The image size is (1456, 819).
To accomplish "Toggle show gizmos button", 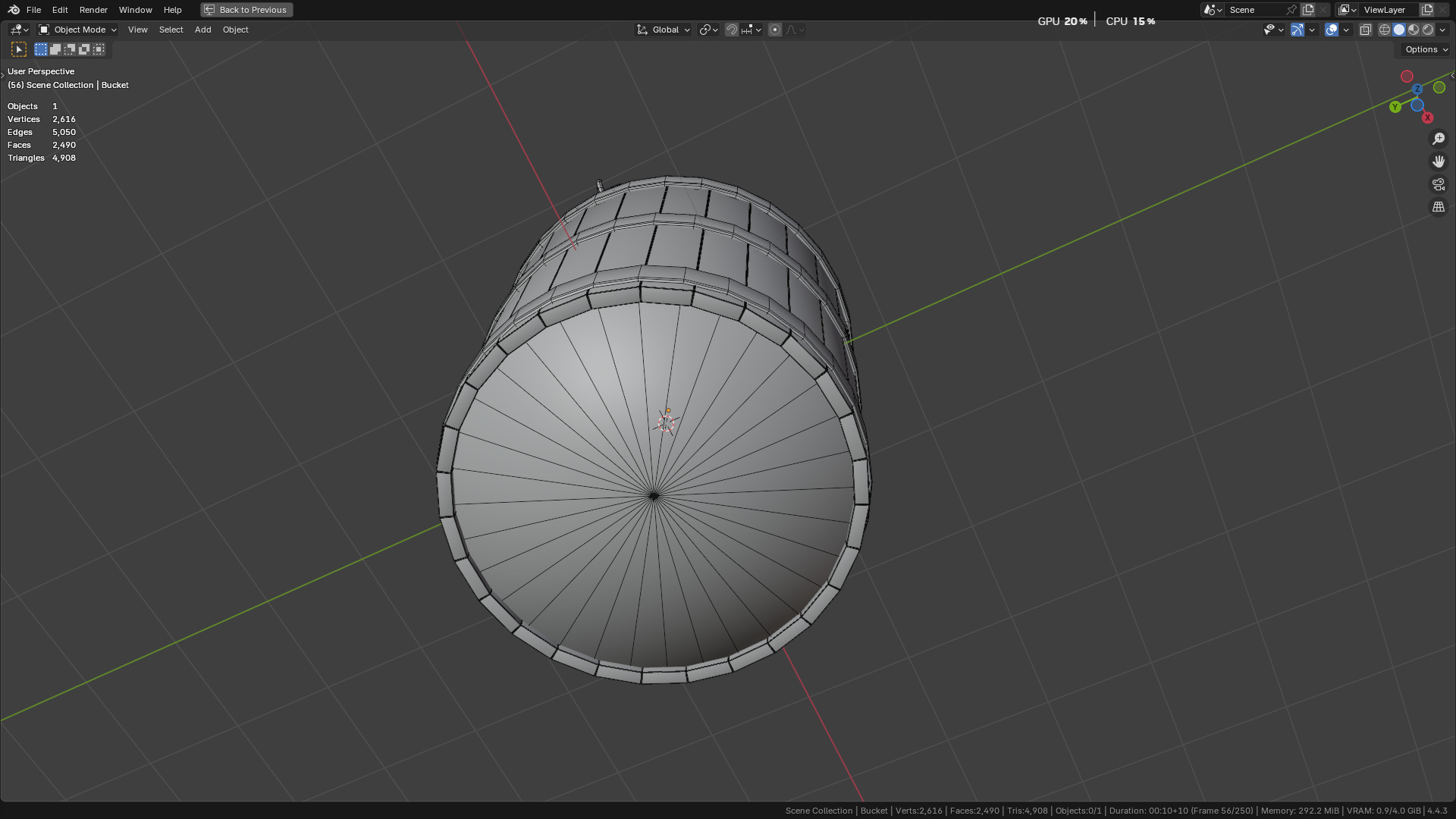I will pyautogui.click(x=1298, y=30).
